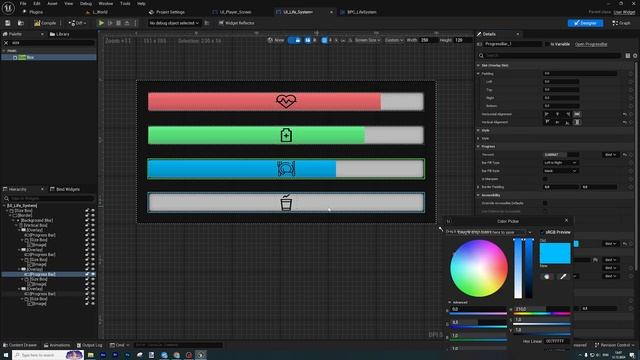640x360 pixels.
Task: Set horizontal alignment to left
Action: (x=547, y=114)
